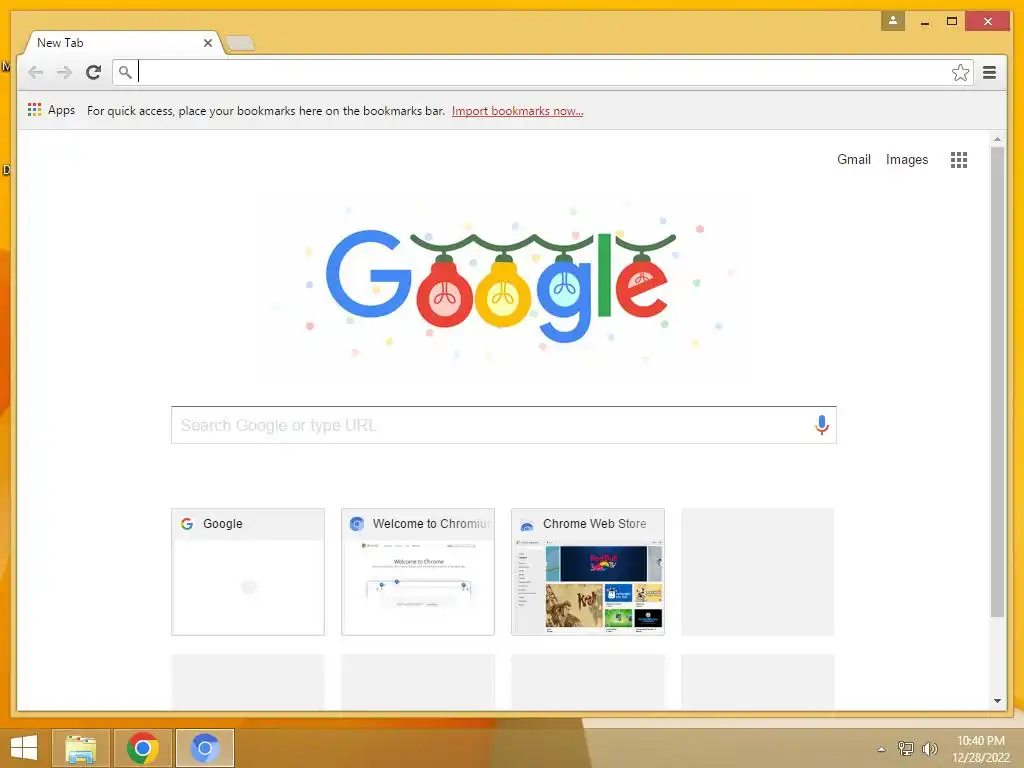Click the scrollbar down arrow
The height and width of the screenshot is (768, 1024).
click(x=997, y=701)
